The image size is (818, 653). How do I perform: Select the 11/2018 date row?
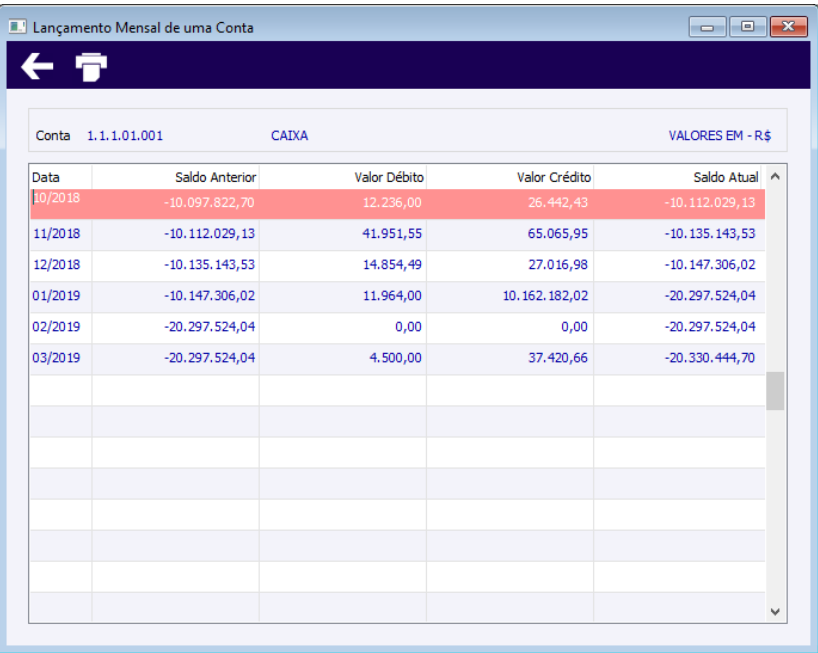tap(398, 234)
